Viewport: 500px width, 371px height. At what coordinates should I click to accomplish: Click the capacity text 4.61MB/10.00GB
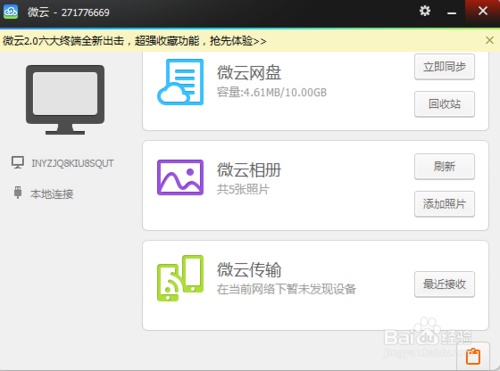(272, 92)
